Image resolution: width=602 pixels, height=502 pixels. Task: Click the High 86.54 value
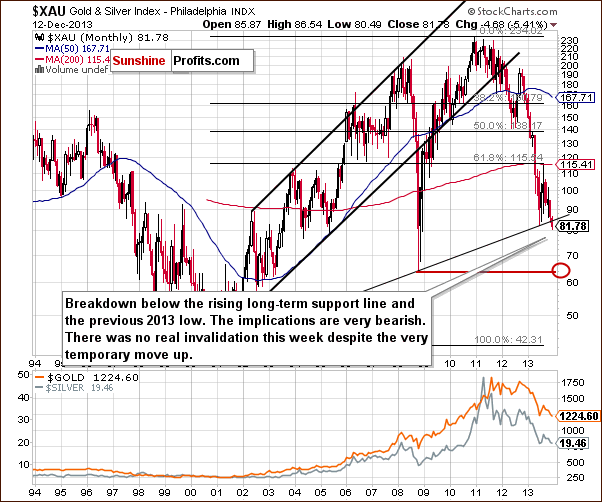[x=295, y=25]
